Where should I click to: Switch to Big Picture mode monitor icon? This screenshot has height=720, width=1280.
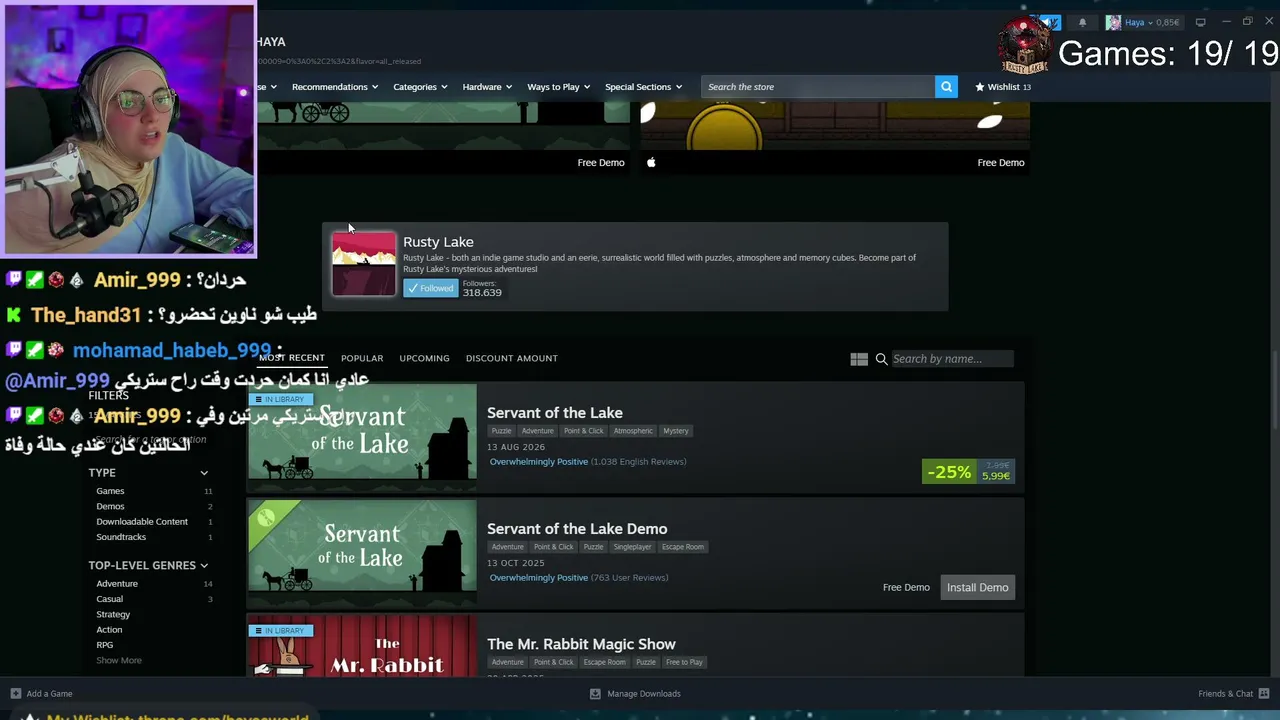pos(1200,22)
